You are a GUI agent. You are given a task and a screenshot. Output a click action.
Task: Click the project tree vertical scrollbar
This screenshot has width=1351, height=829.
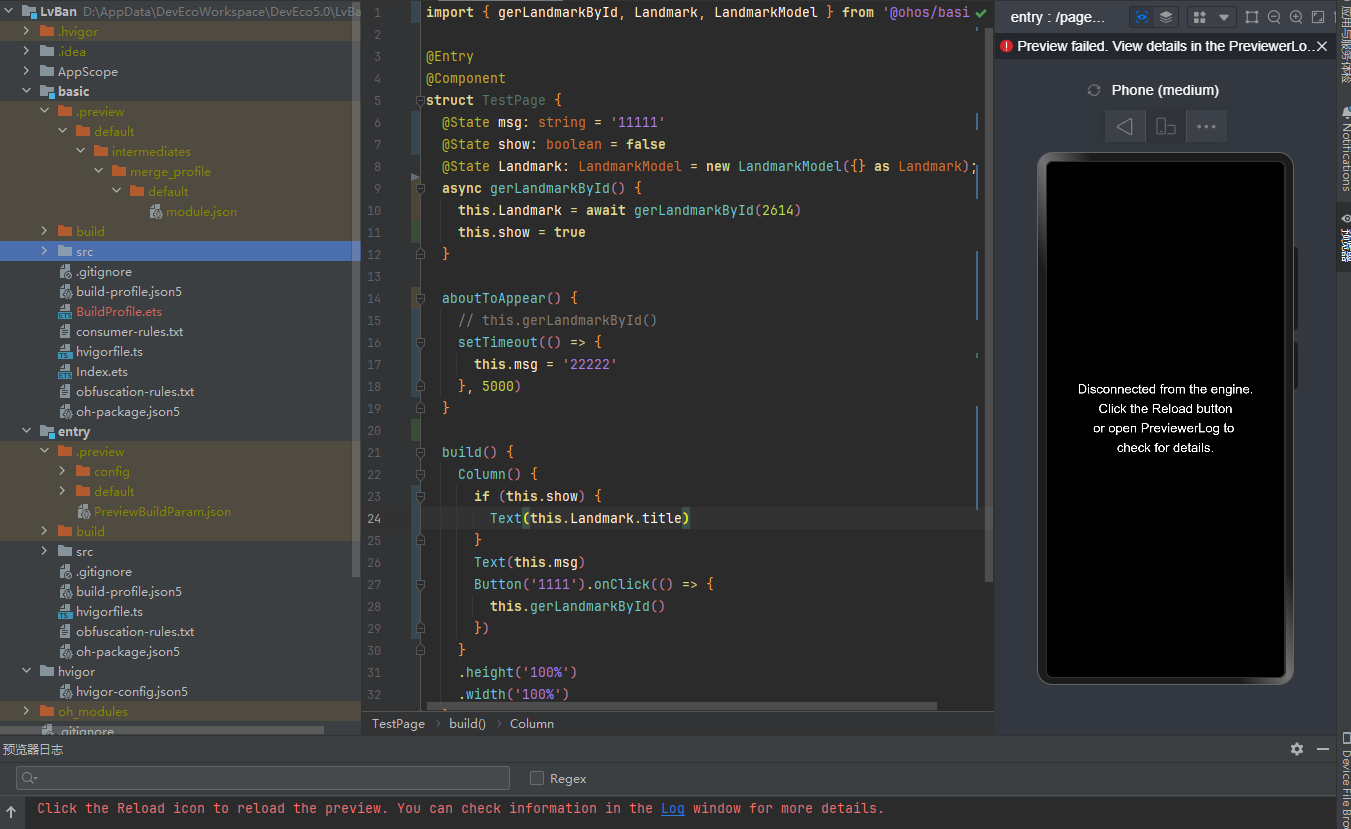(356, 289)
